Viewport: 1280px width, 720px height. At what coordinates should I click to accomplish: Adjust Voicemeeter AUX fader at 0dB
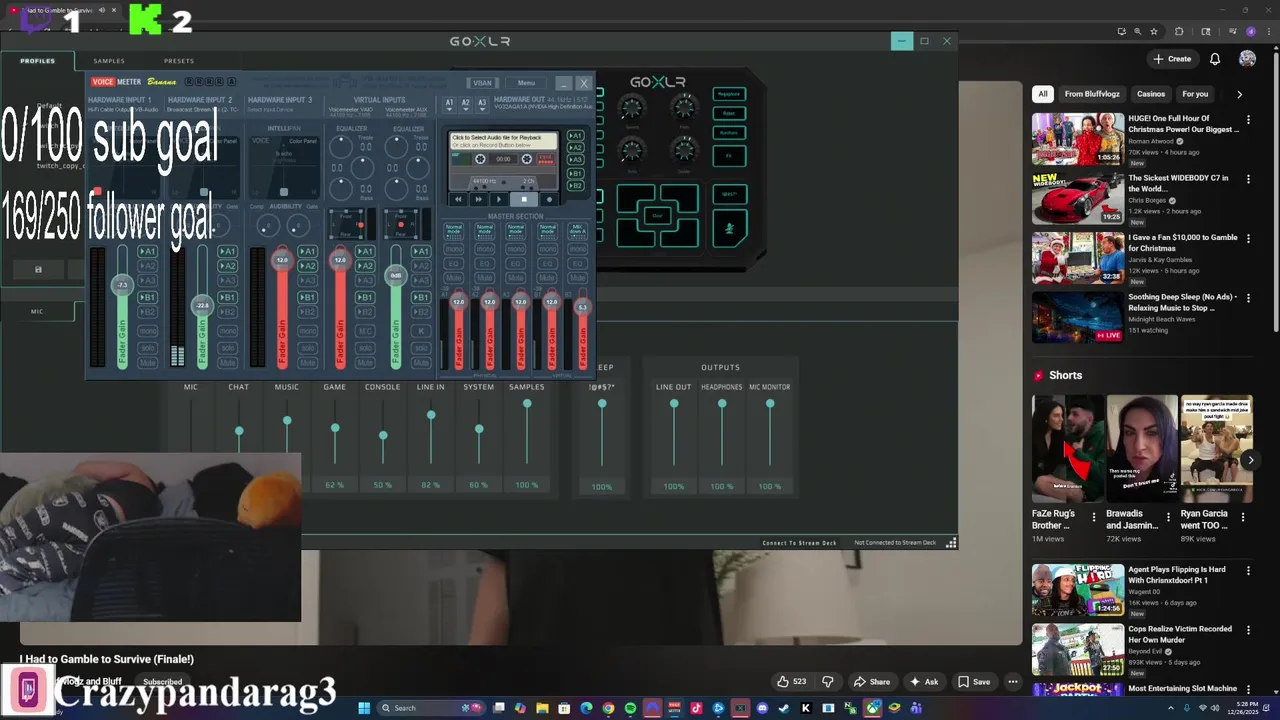(396, 276)
